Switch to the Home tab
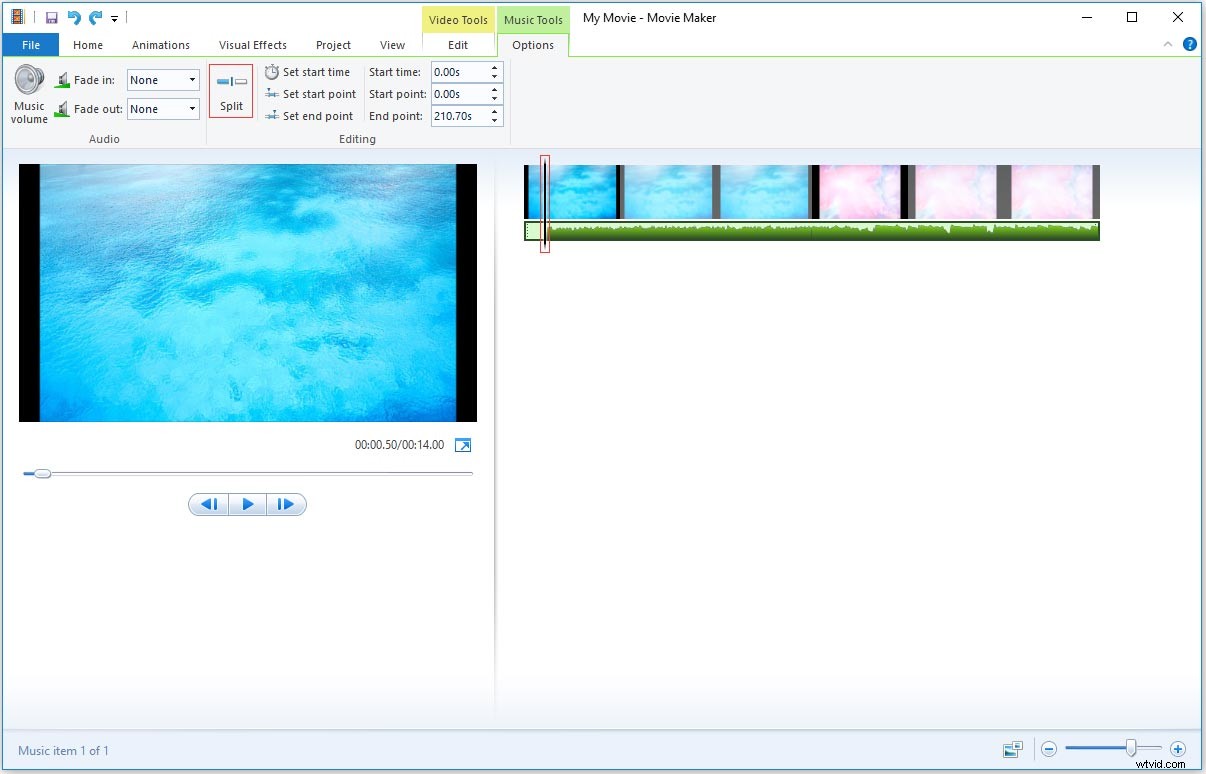 point(87,44)
